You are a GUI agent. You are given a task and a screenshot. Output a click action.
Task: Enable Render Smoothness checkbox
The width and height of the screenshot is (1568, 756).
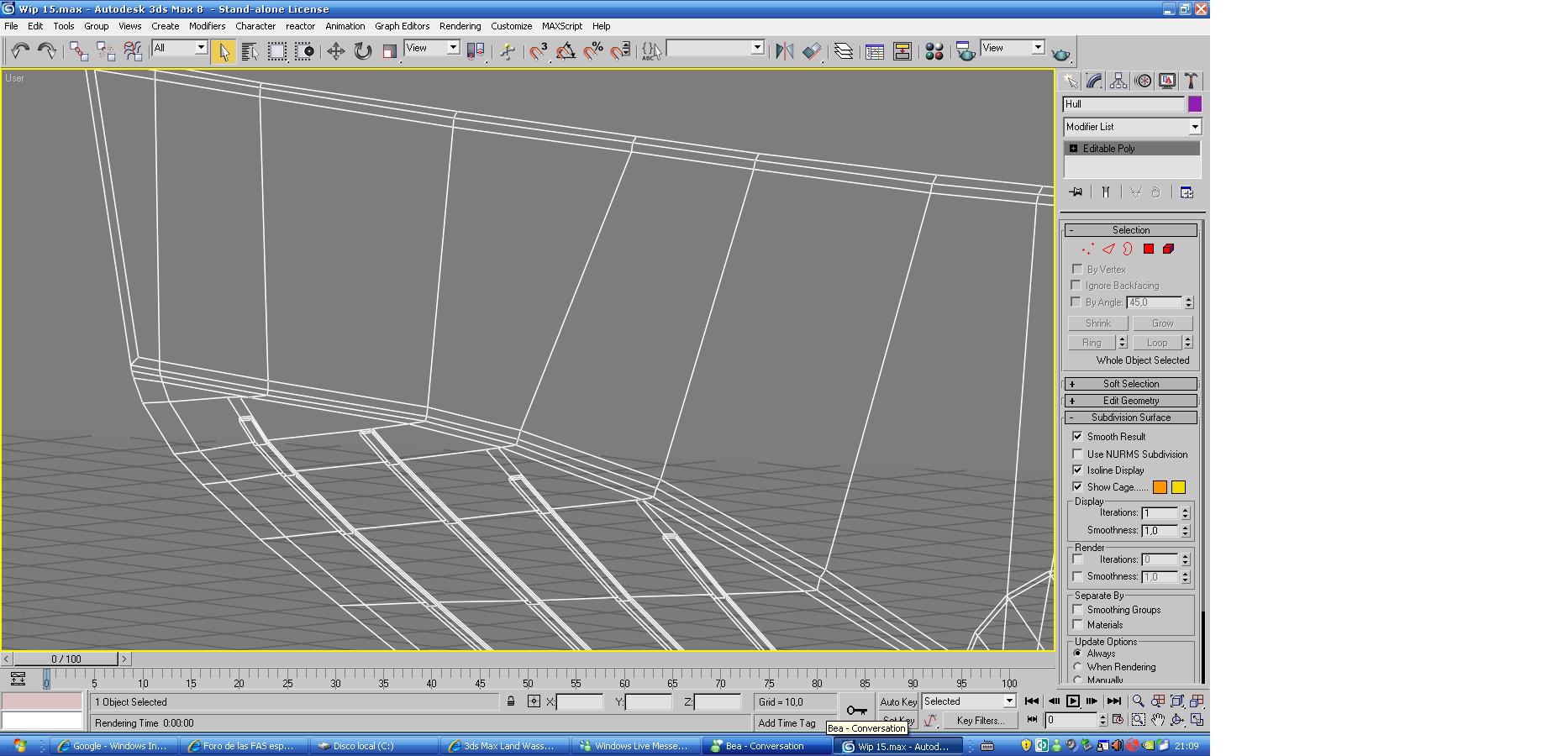point(1078,576)
